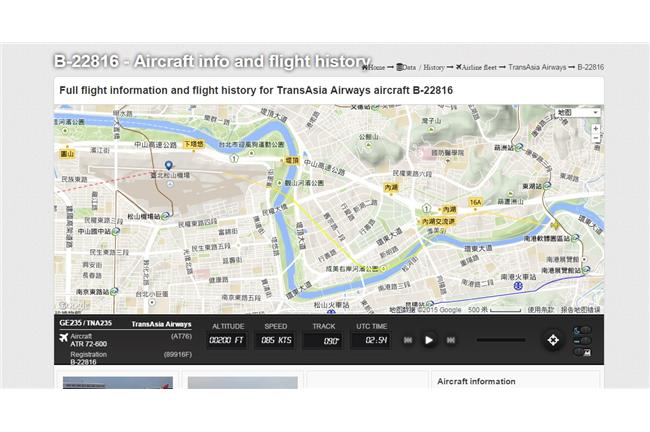Click the 內湖交流道 interchange label
Screen dimensions: 650x432
tap(438, 221)
